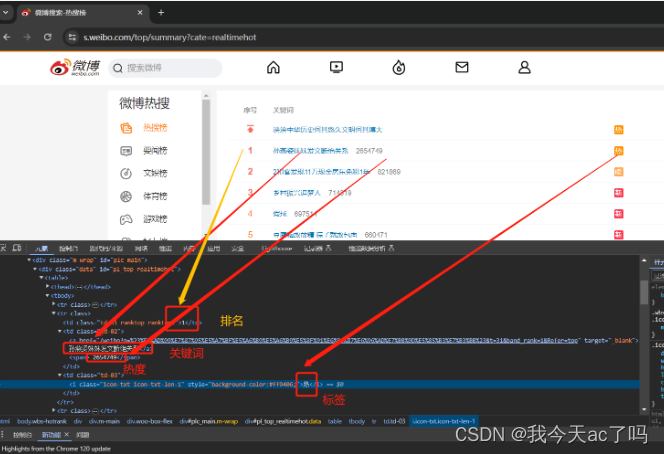664x454 pixels.
Task: Click the 新 tag in rank 4 row
Action: click(618, 214)
